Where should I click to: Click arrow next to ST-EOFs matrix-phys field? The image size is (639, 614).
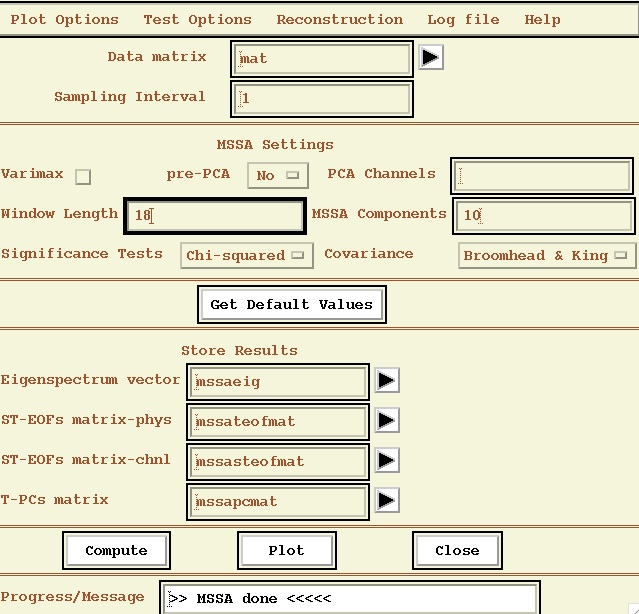click(386, 420)
